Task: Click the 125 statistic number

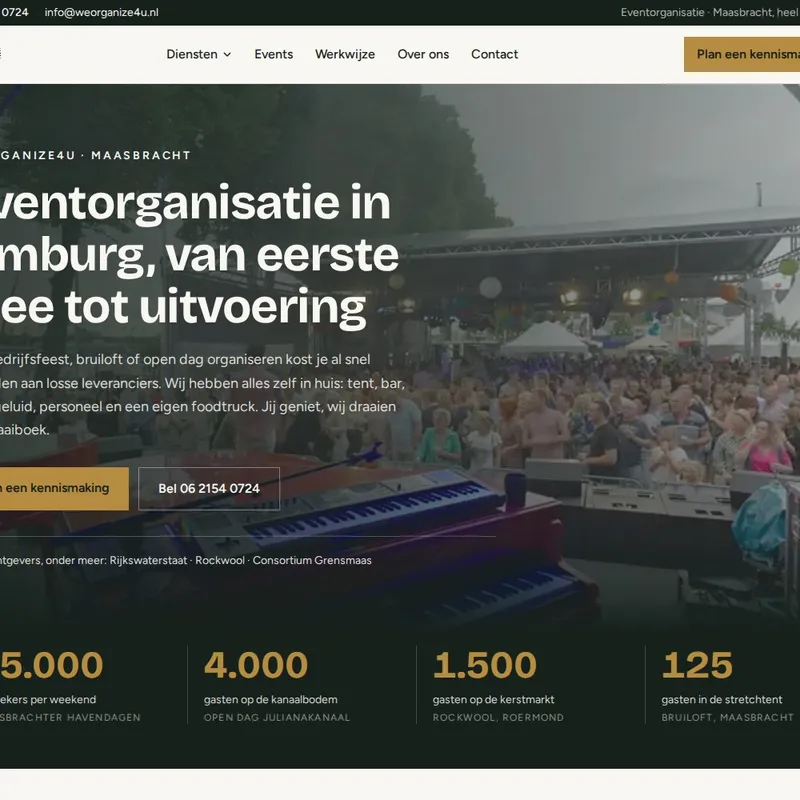Action: [697, 665]
